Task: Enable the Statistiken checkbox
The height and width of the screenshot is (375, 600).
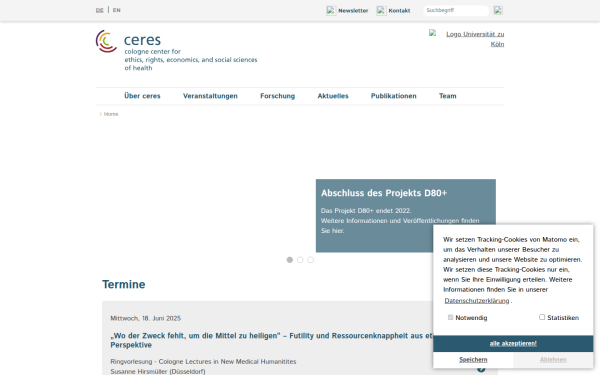Action: coord(542,317)
